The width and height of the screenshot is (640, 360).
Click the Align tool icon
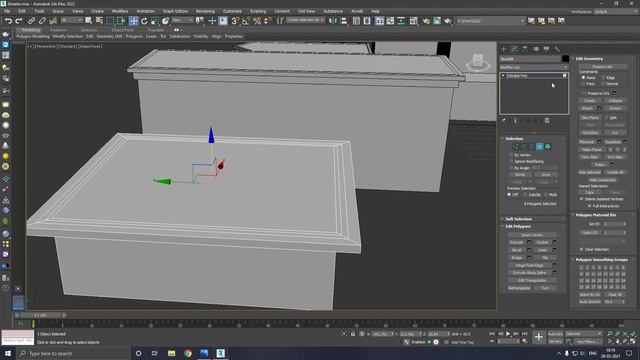coord(343,21)
